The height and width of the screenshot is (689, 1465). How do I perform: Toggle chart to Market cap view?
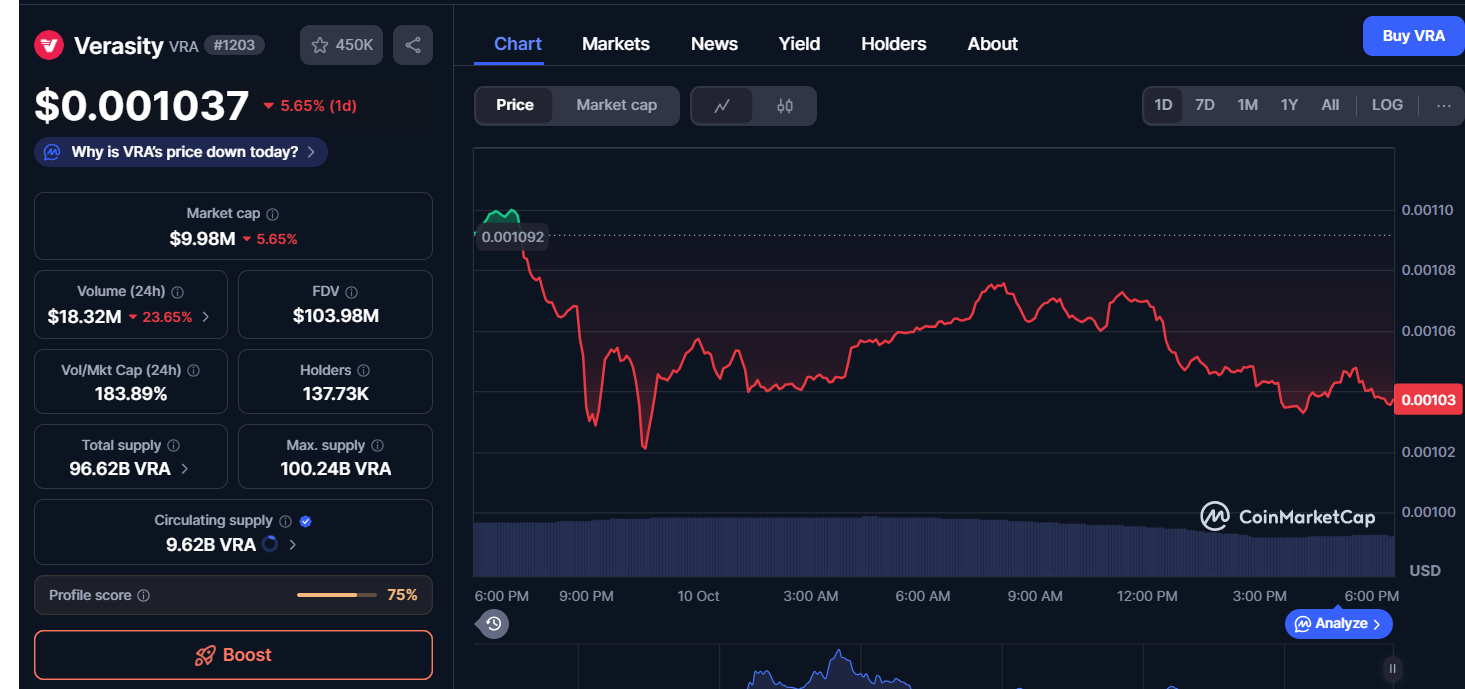coord(616,105)
